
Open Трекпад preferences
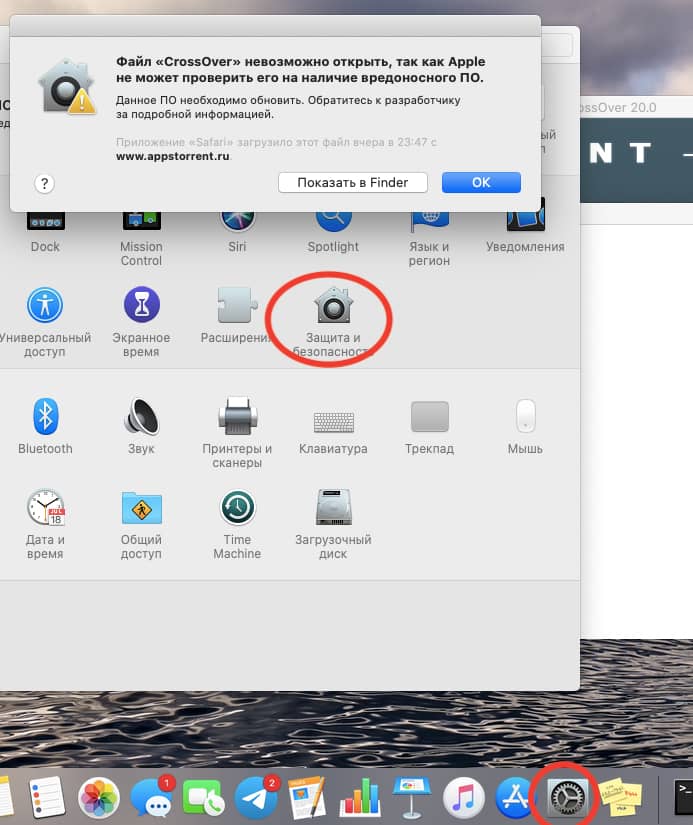click(429, 426)
